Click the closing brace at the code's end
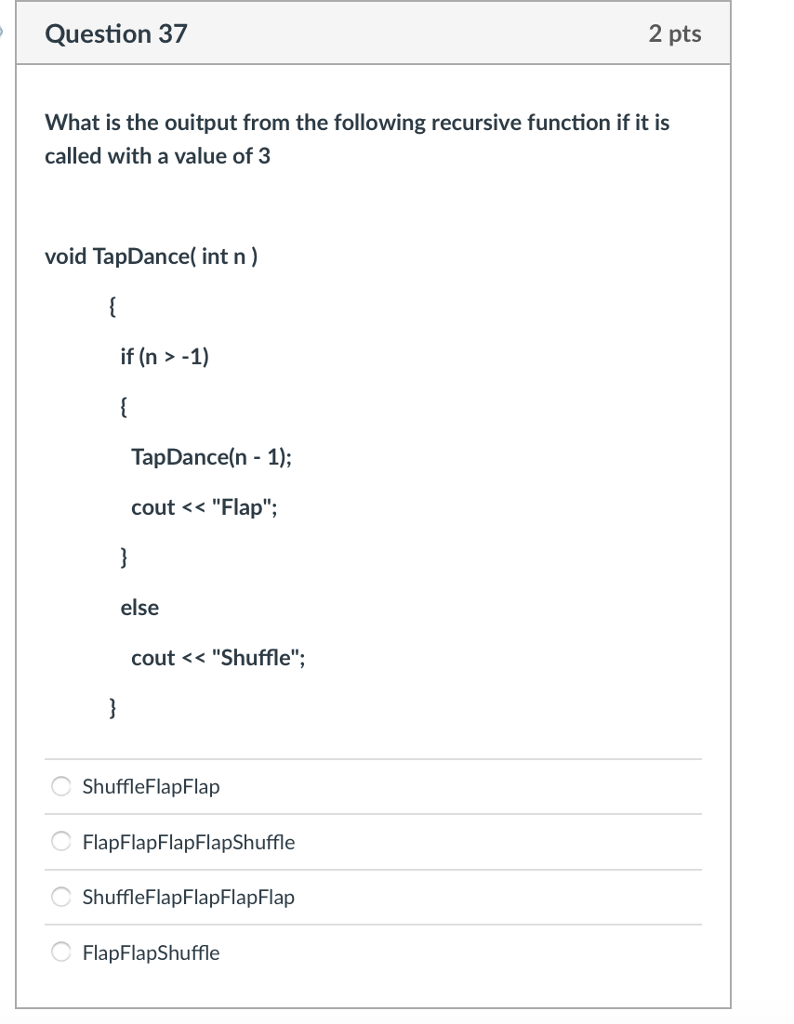Viewport: 794px width, 1024px height. [112, 707]
